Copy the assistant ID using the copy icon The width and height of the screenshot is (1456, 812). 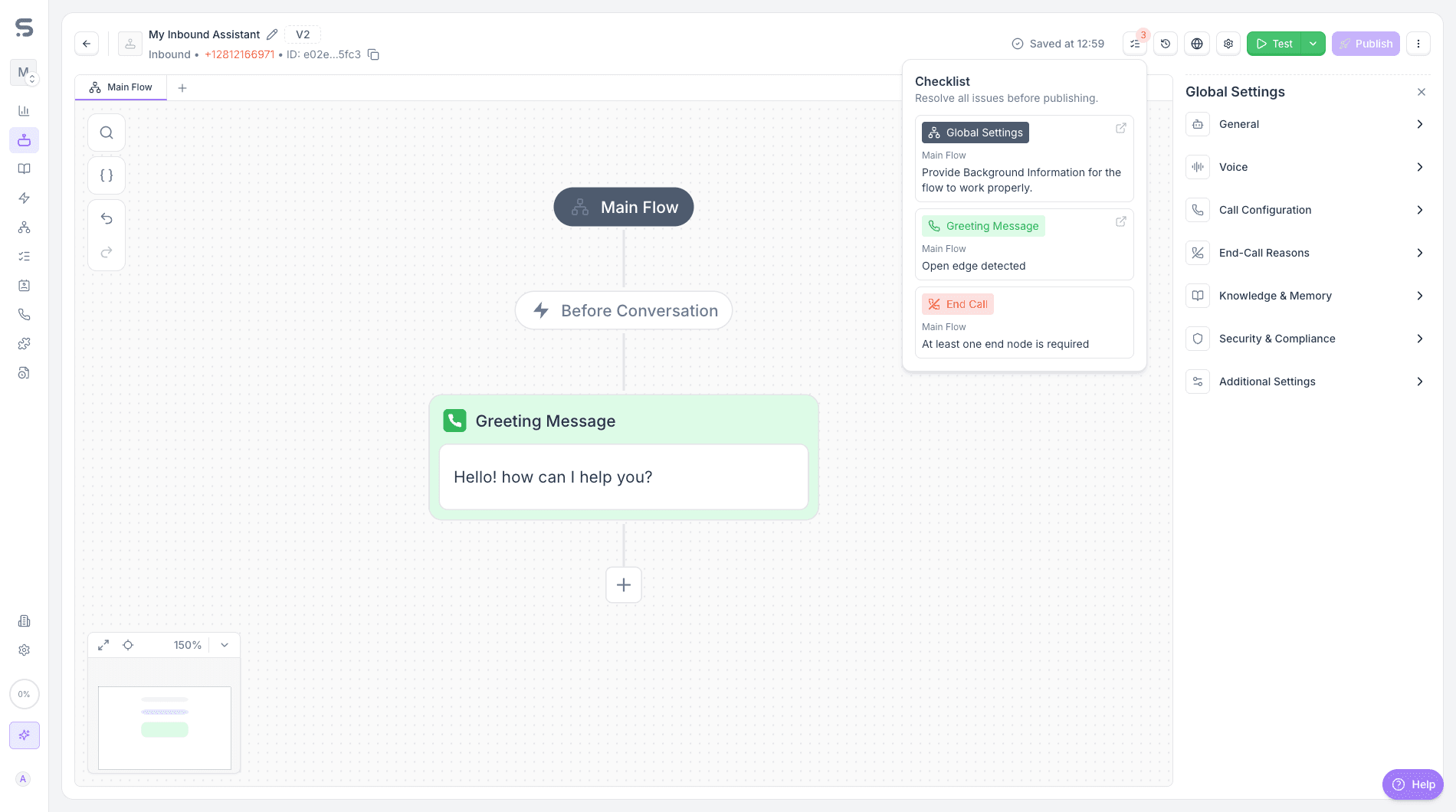(x=373, y=54)
